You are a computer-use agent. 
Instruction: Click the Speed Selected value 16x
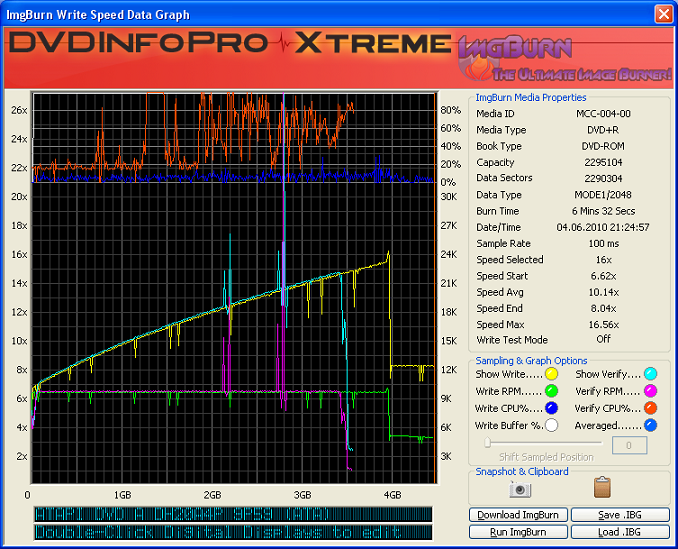[x=604, y=260]
